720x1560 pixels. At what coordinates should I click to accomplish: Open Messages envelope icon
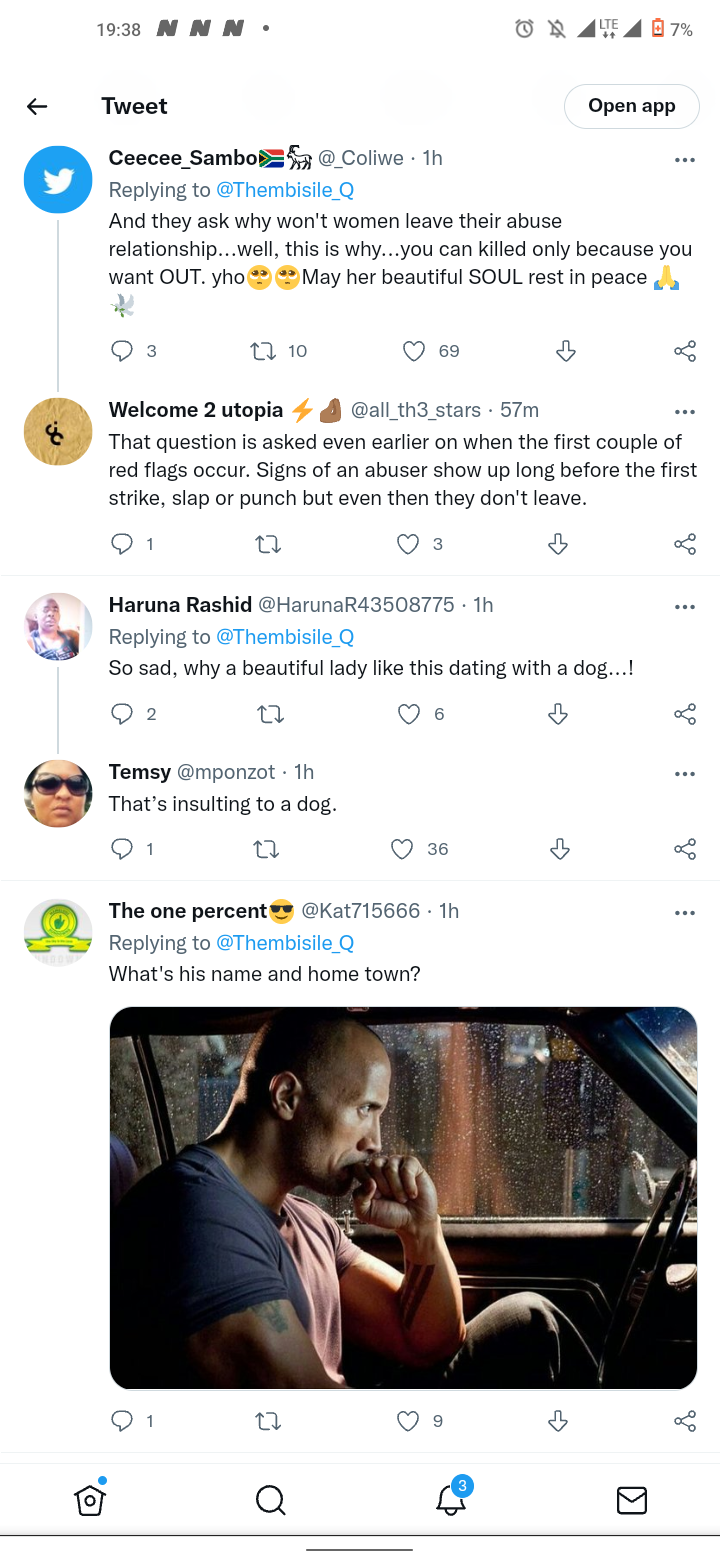click(631, 1500)
